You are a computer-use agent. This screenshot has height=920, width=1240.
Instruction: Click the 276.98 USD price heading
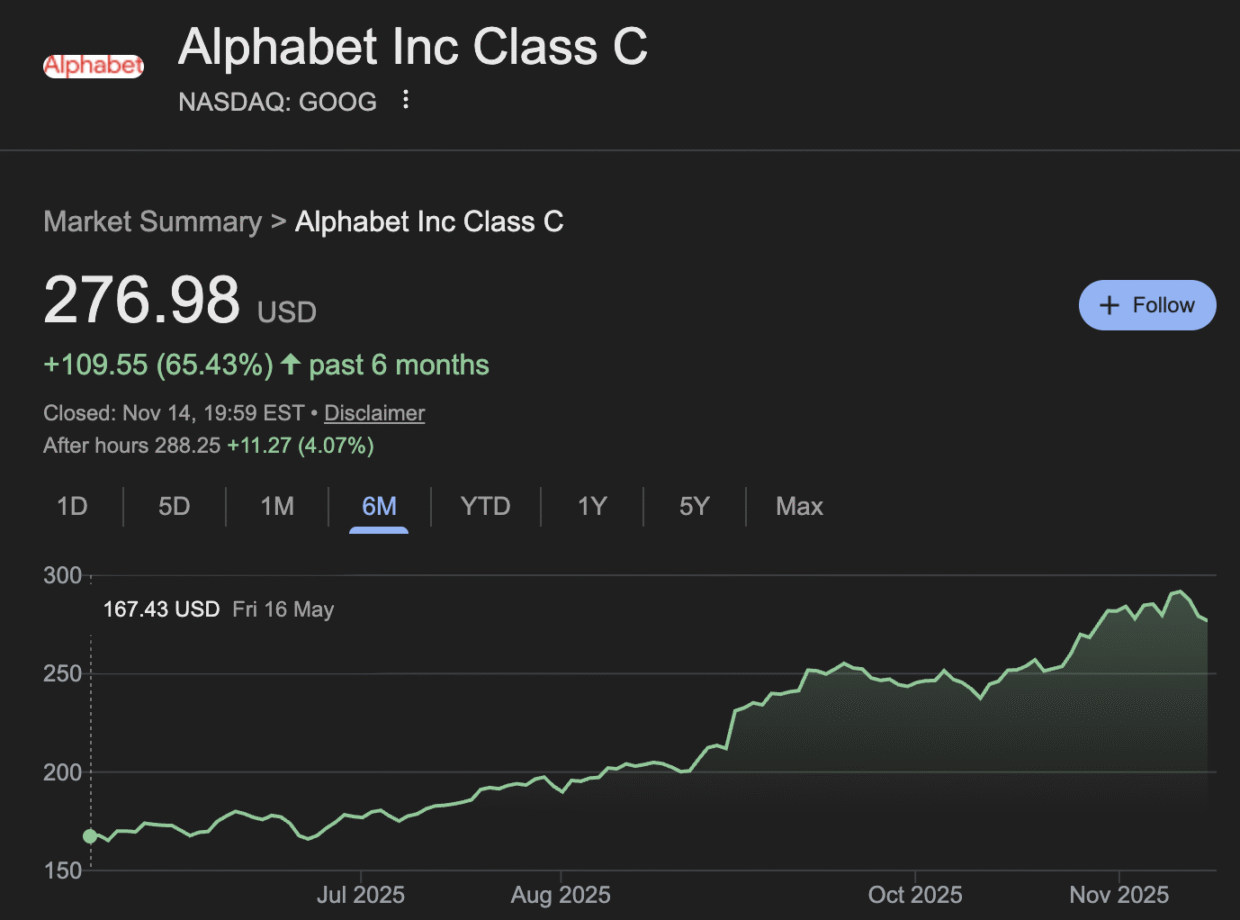pos(141,300)
